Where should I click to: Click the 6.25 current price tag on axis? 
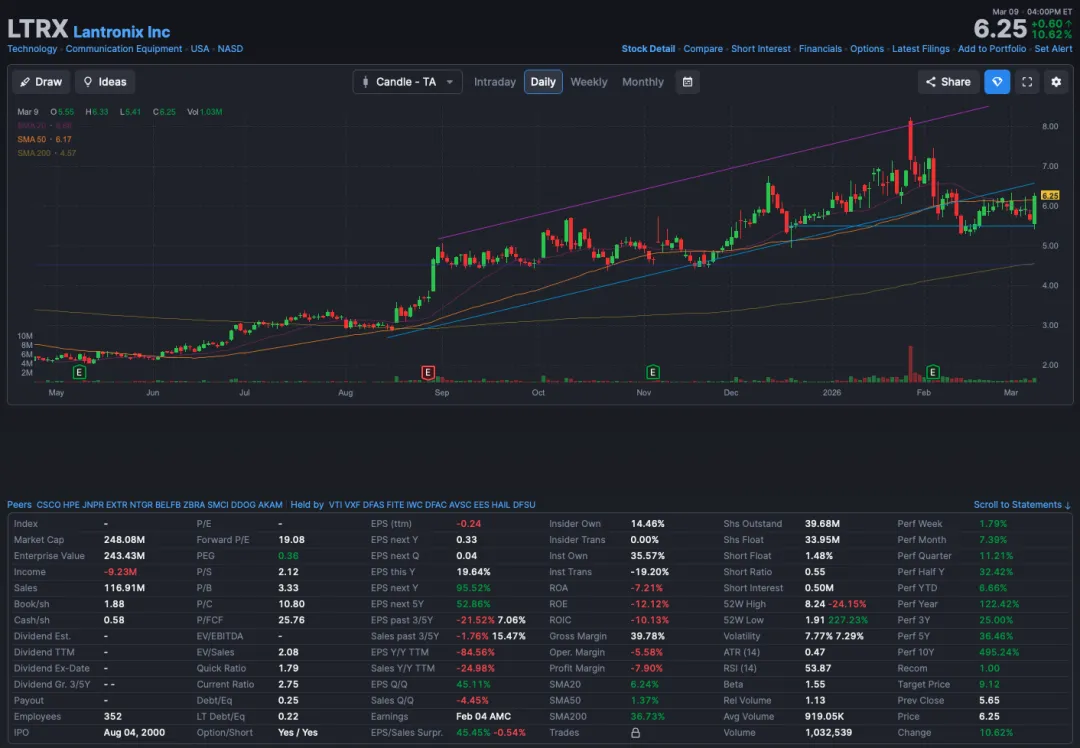1050,196
